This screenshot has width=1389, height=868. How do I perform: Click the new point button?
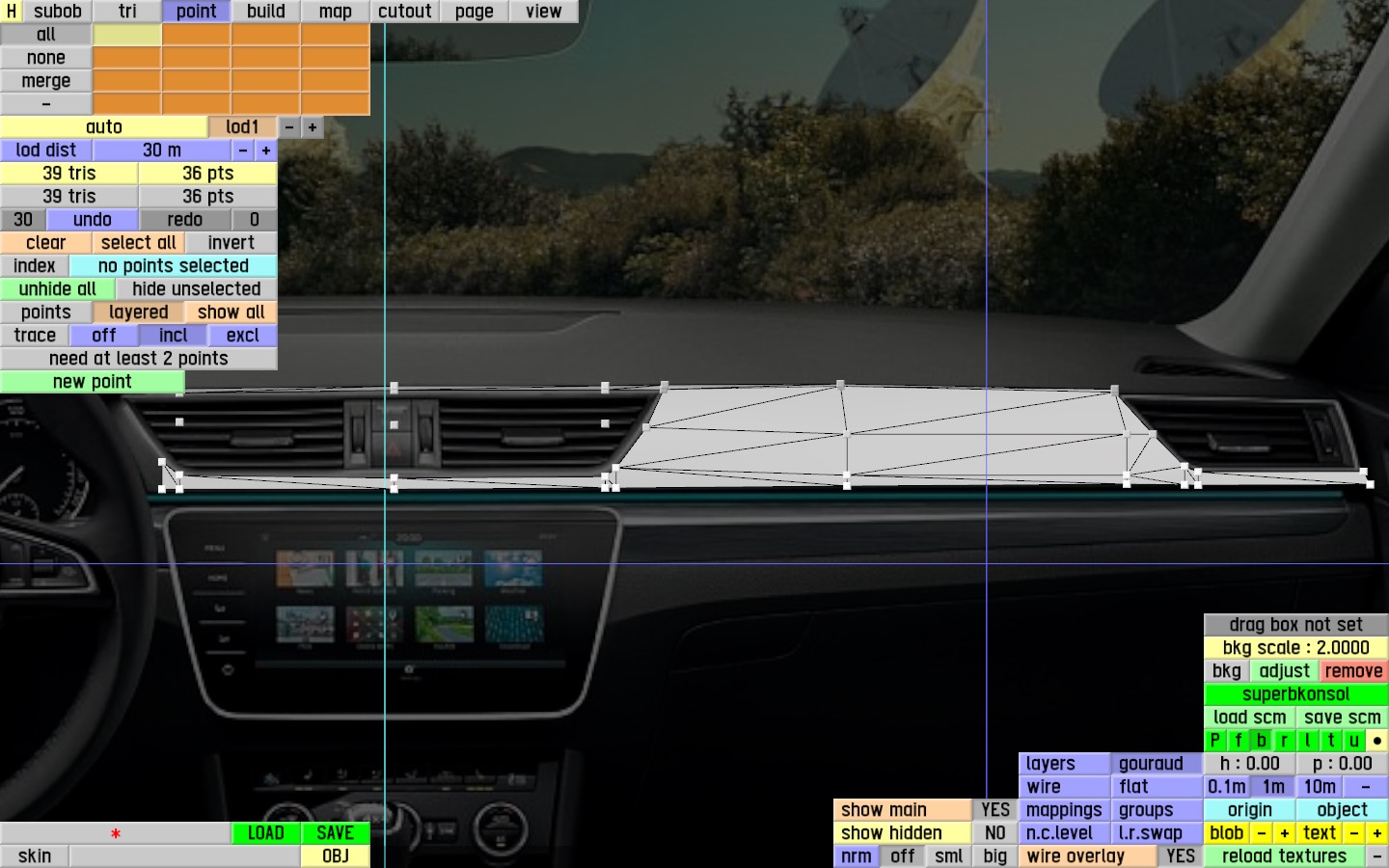pos(93,382)
